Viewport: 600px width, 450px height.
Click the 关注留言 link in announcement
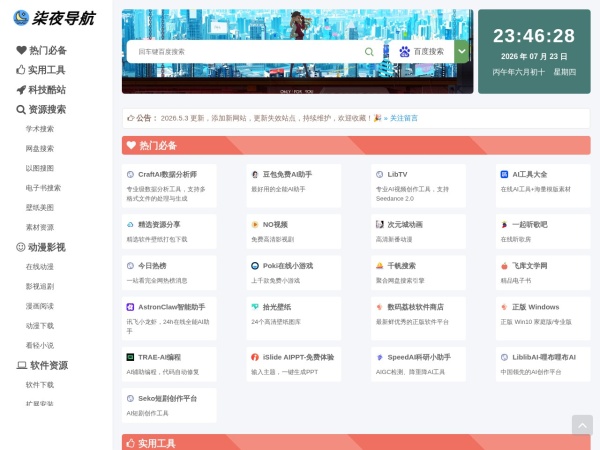pyautogui.click(x=404, y=118)
